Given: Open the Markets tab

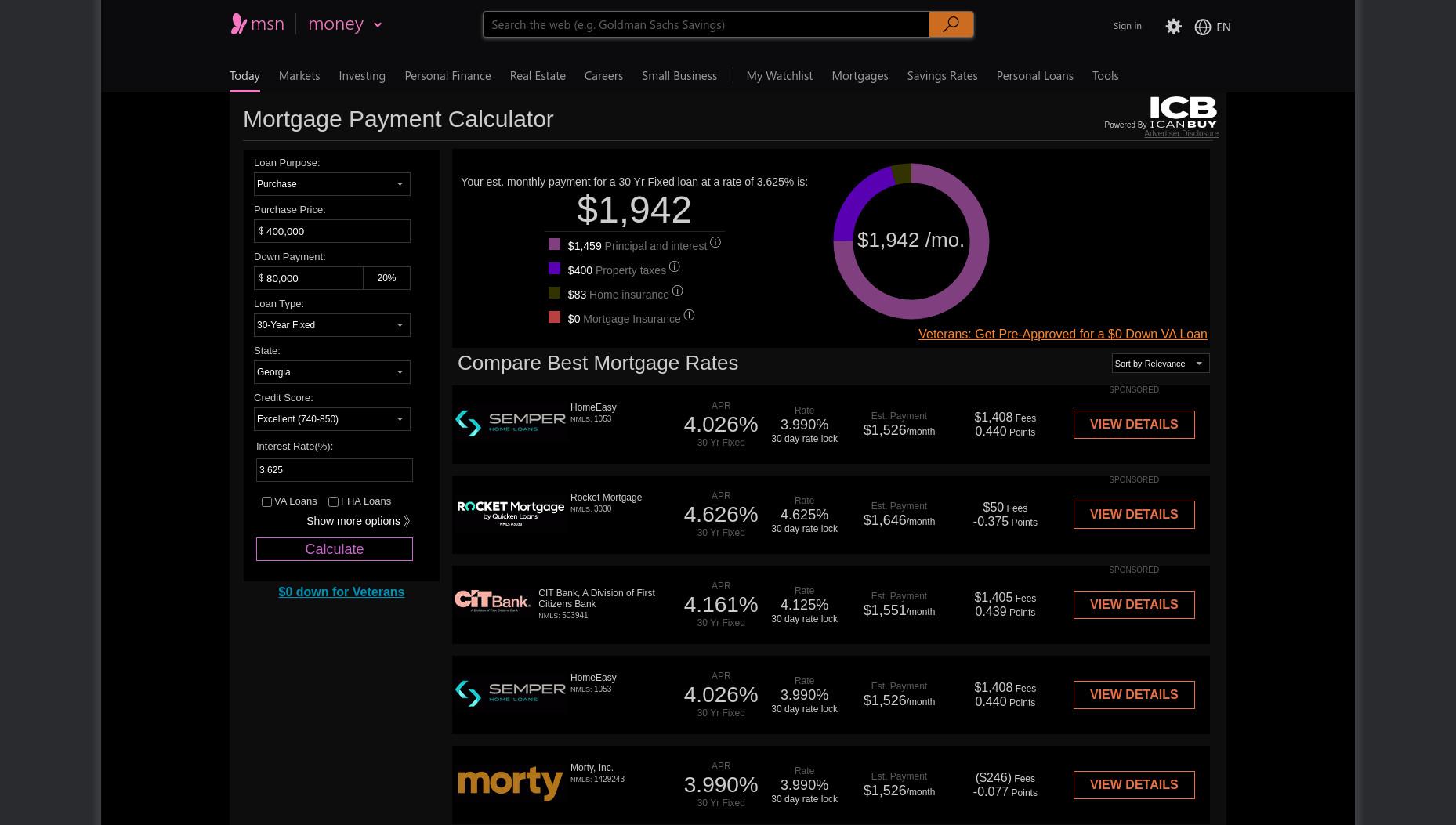Looking at the screenshot, I should point(299,75).
